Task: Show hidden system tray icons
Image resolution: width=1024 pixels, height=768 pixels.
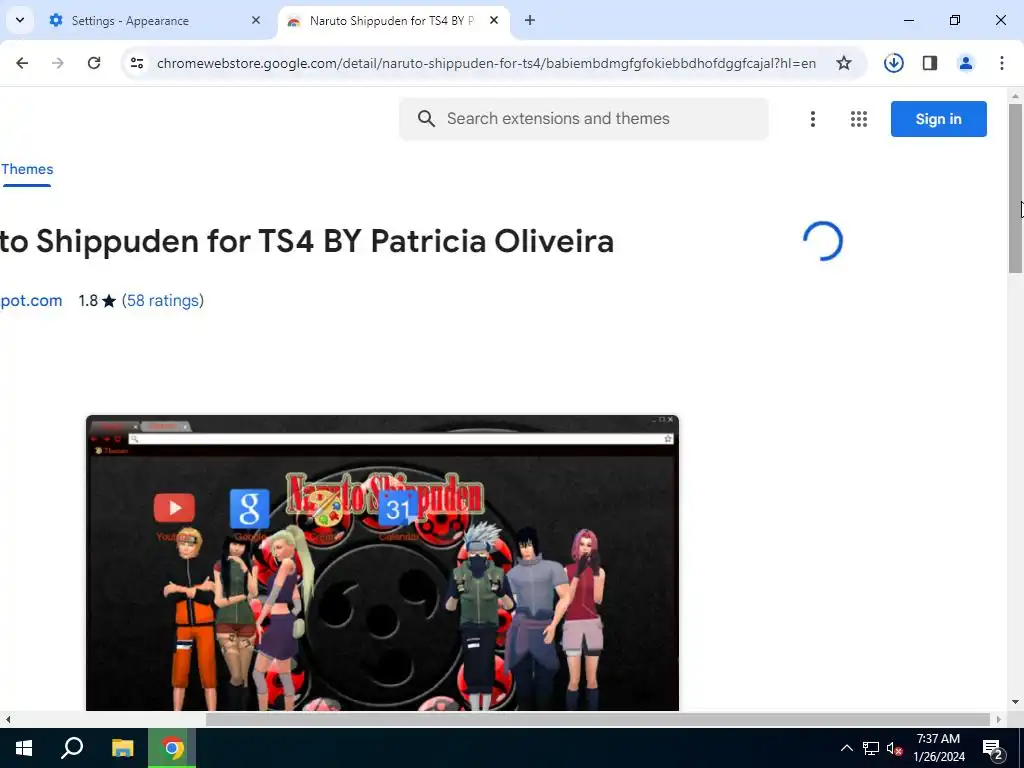Action: click(x=846, y=748)
